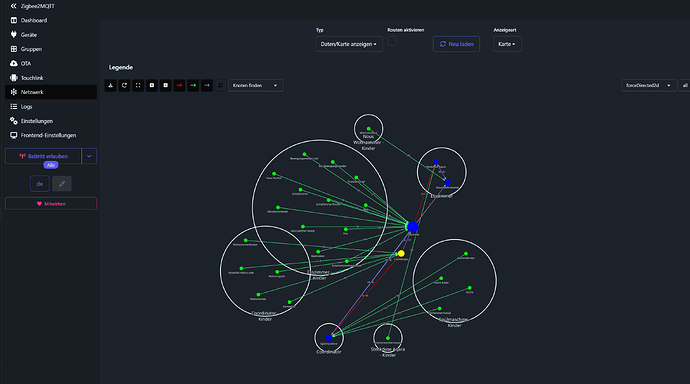Click the reset/rotate arrow toolbar icon

[x=124, y=85]
